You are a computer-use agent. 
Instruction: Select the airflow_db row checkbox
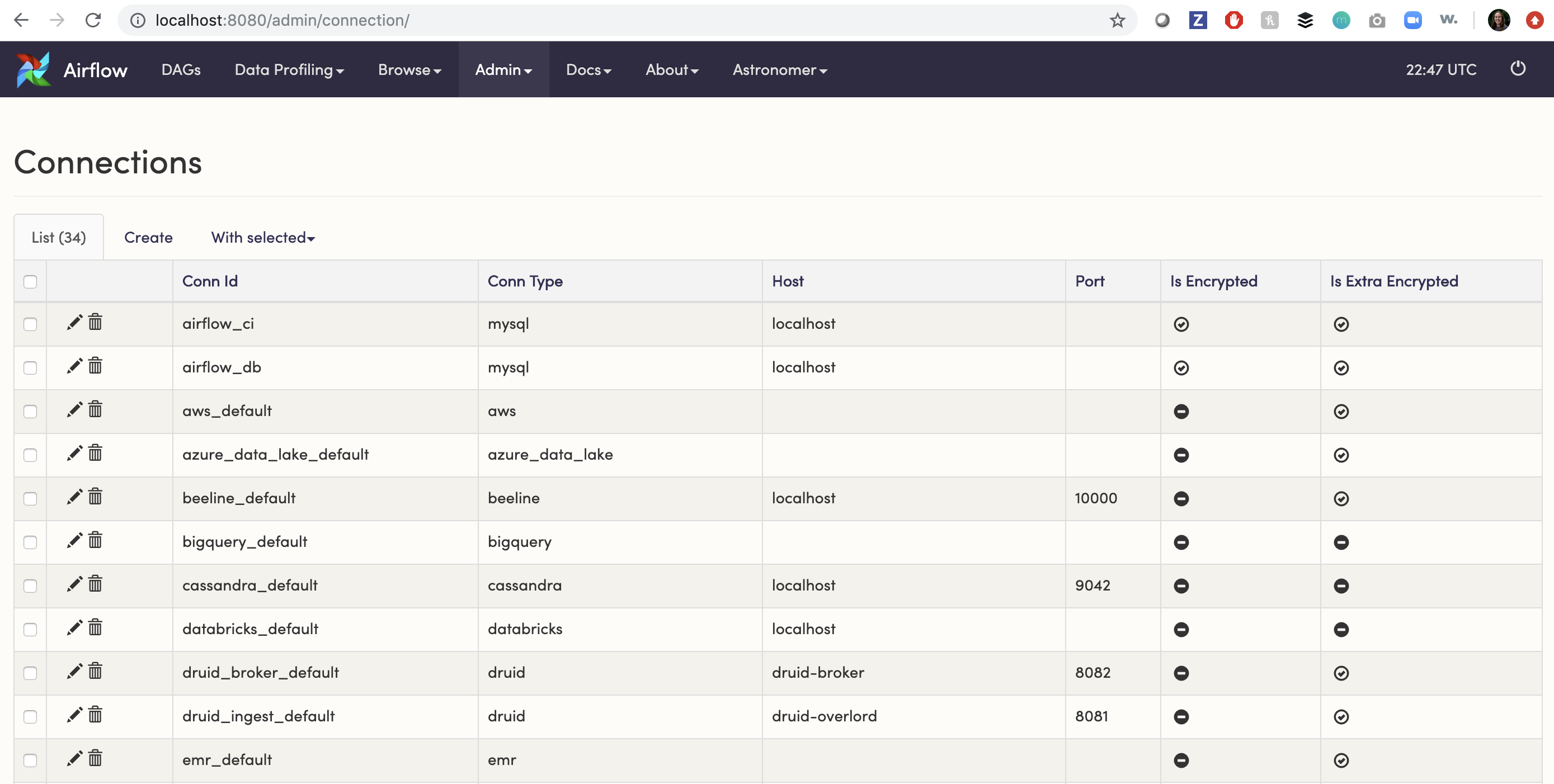point(30,368)
